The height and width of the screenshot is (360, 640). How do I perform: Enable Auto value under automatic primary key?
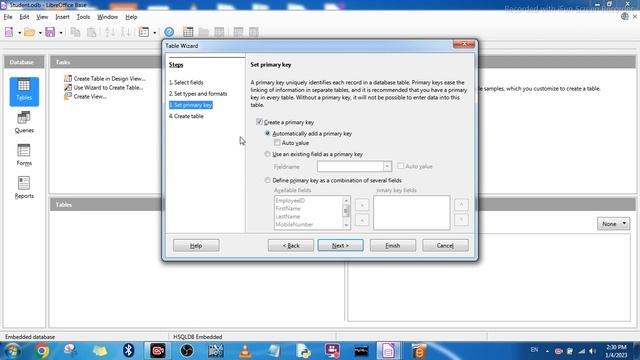click(277, 143)
